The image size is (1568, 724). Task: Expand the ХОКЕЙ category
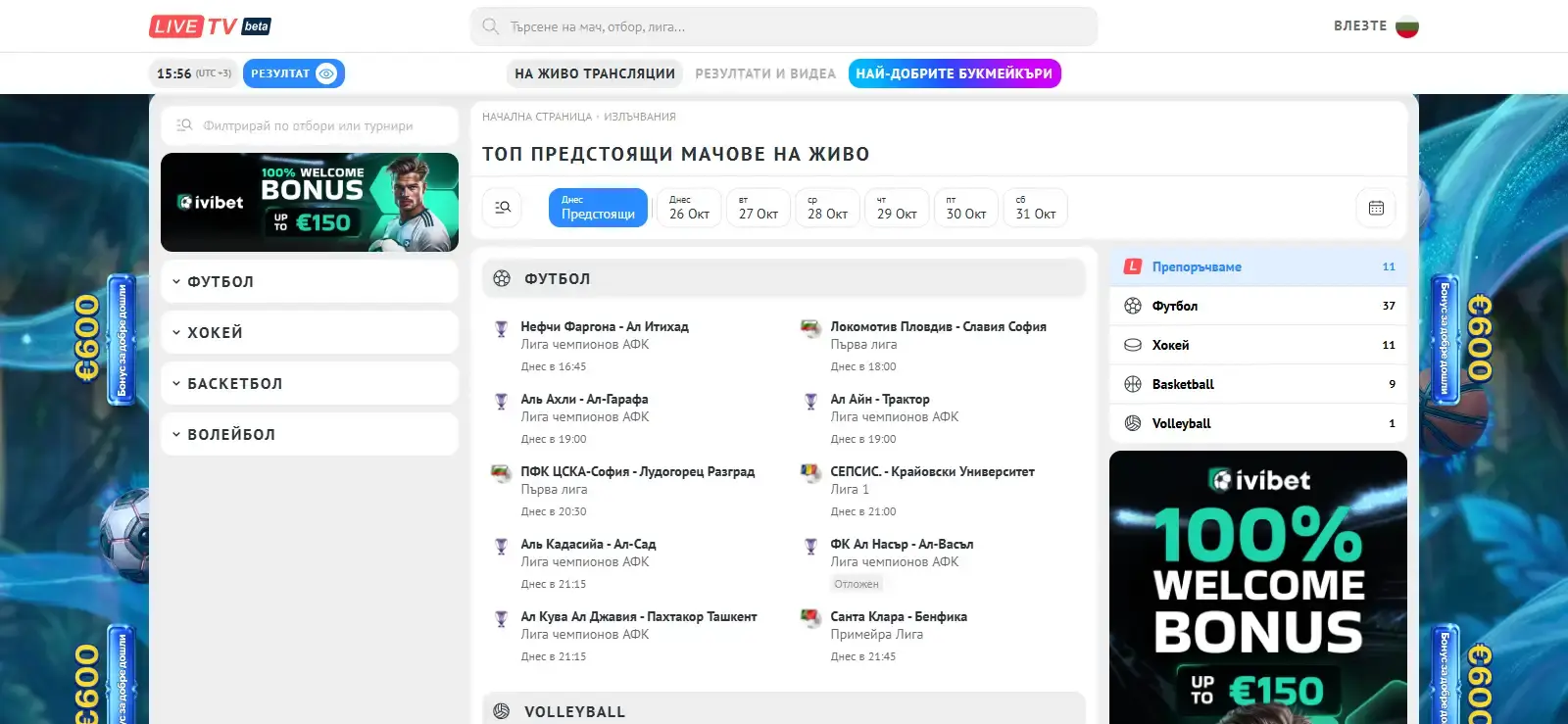[x=310, y=332]
